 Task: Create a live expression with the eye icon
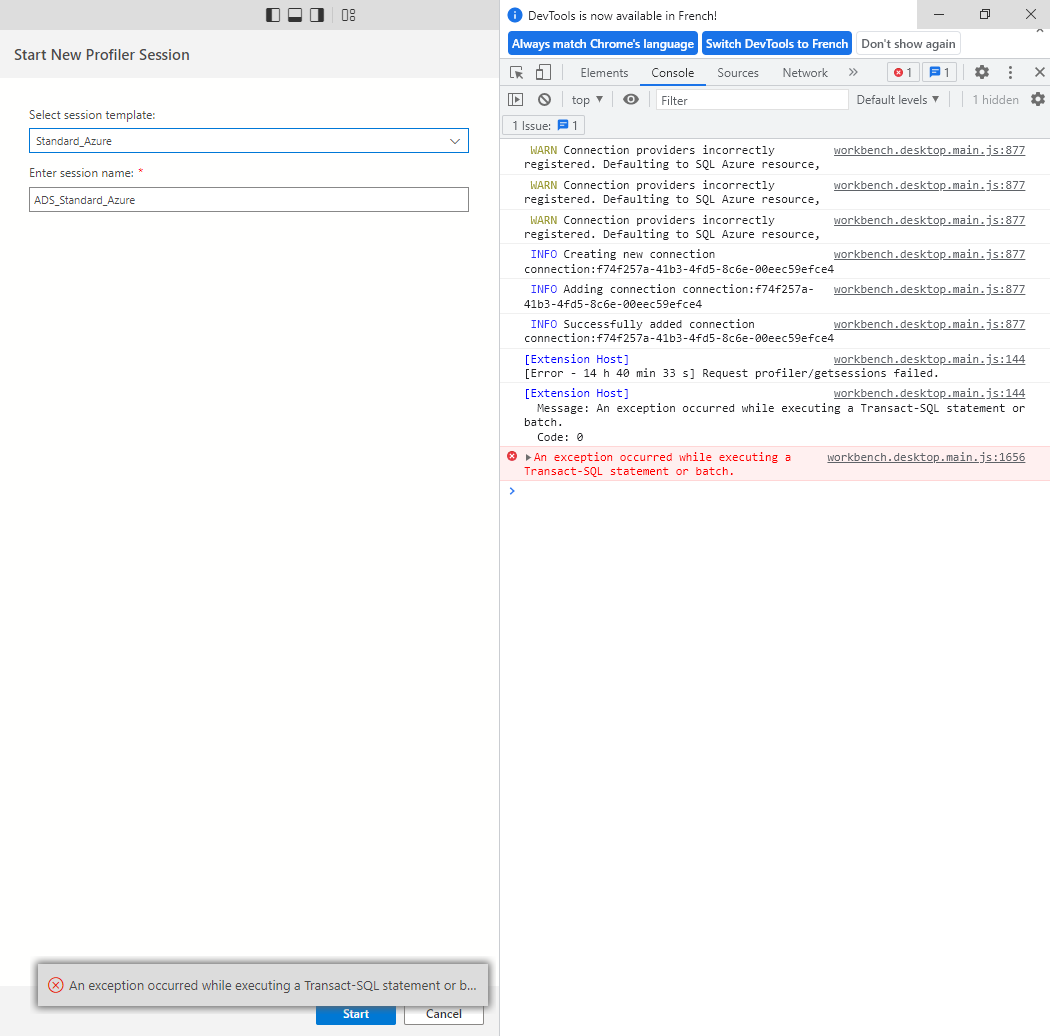pyautogui.click(x=630, y=99)
